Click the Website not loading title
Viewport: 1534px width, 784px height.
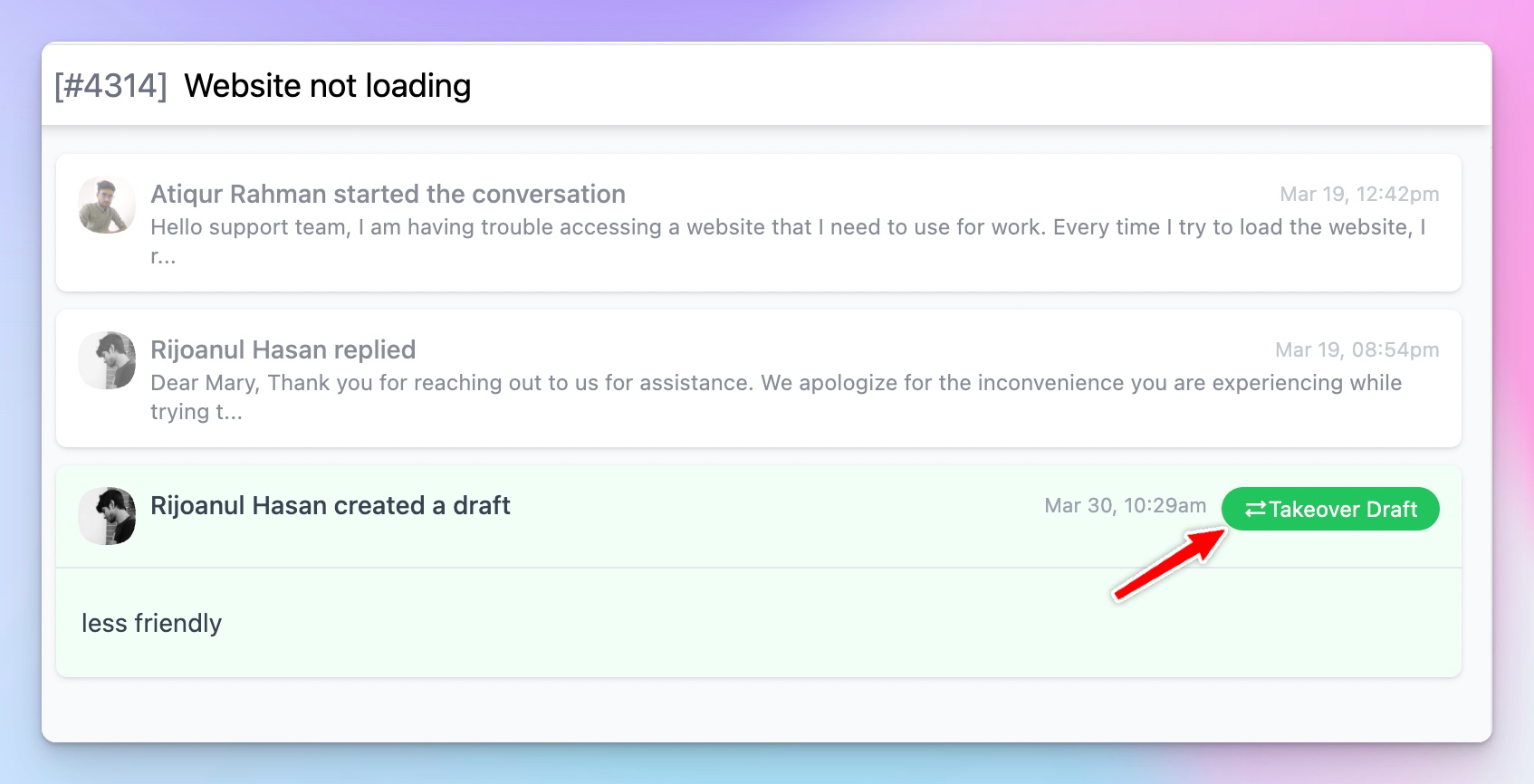[x=328, y=86]
